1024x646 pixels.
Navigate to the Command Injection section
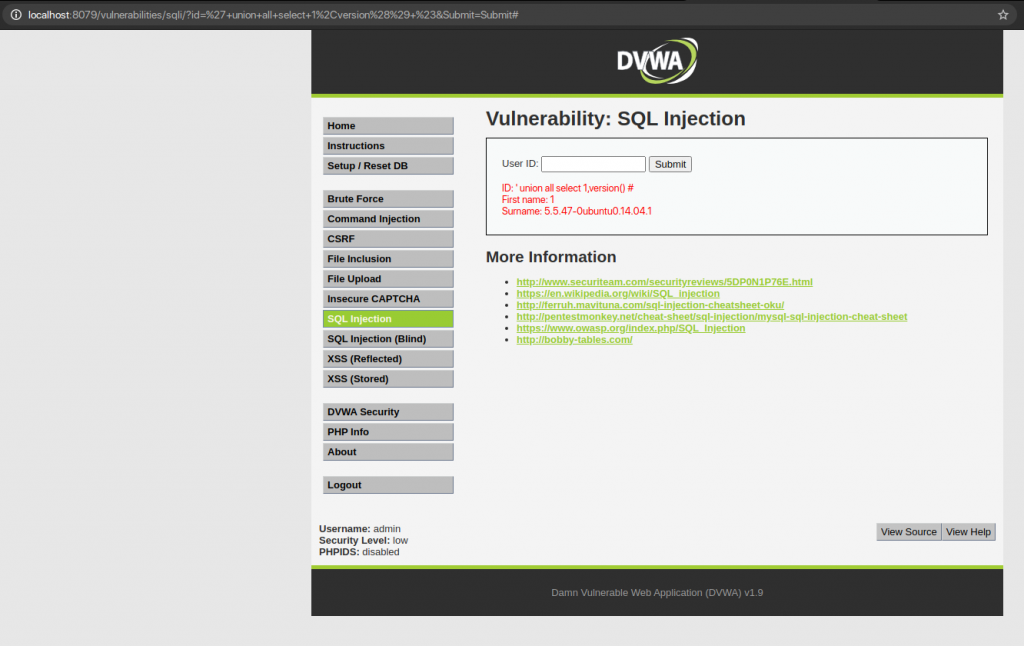pyautogui.click(x=388, y=218)
